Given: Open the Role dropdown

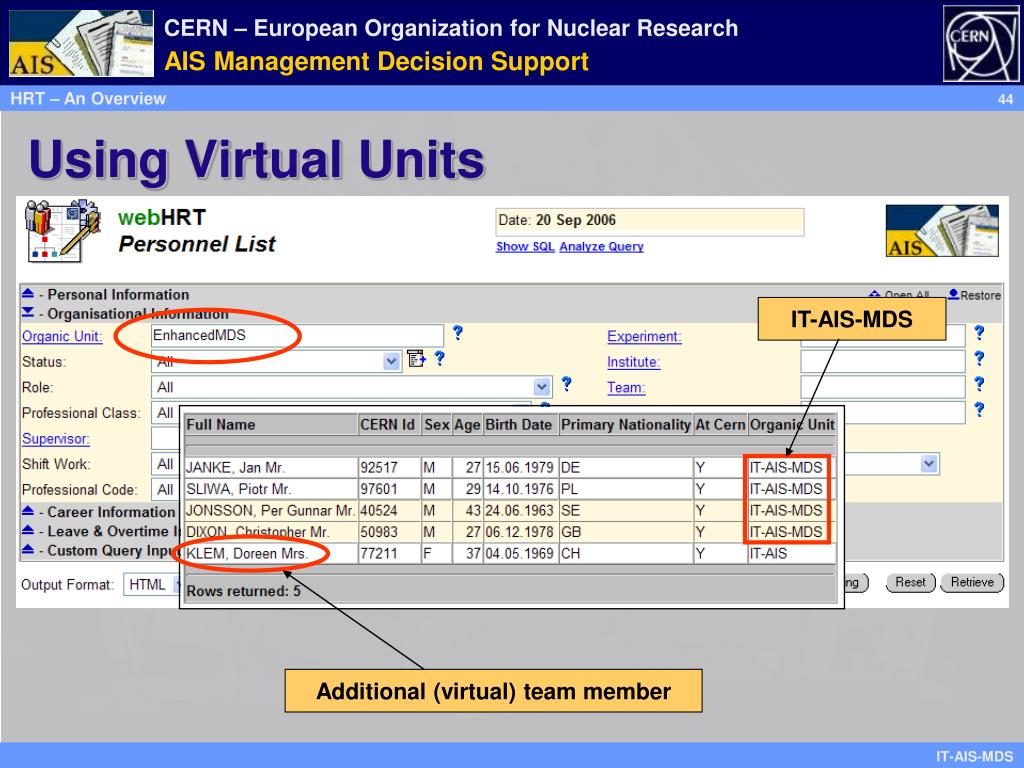Looking at the screenshot, I should (x=541, y=387).
